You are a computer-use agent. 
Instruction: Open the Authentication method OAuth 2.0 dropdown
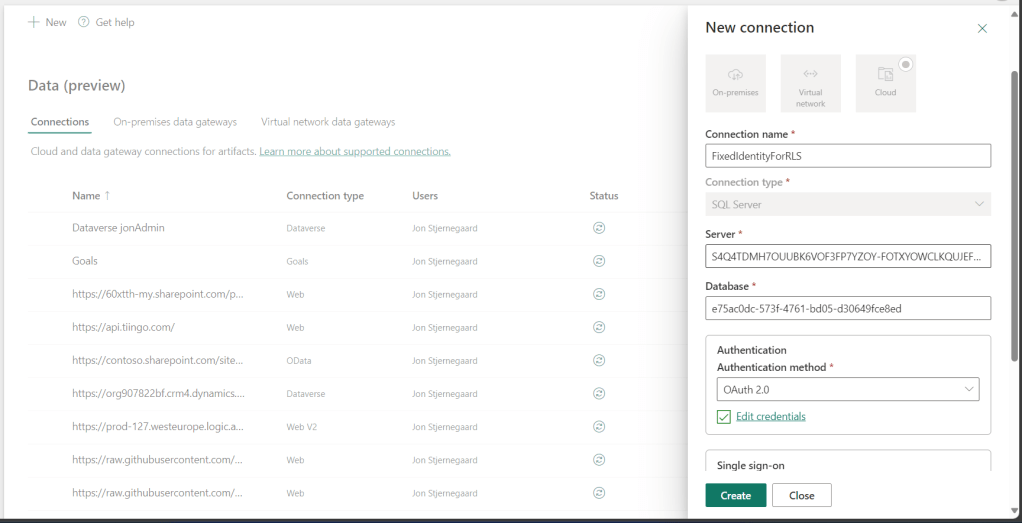[x=847, y=389]
